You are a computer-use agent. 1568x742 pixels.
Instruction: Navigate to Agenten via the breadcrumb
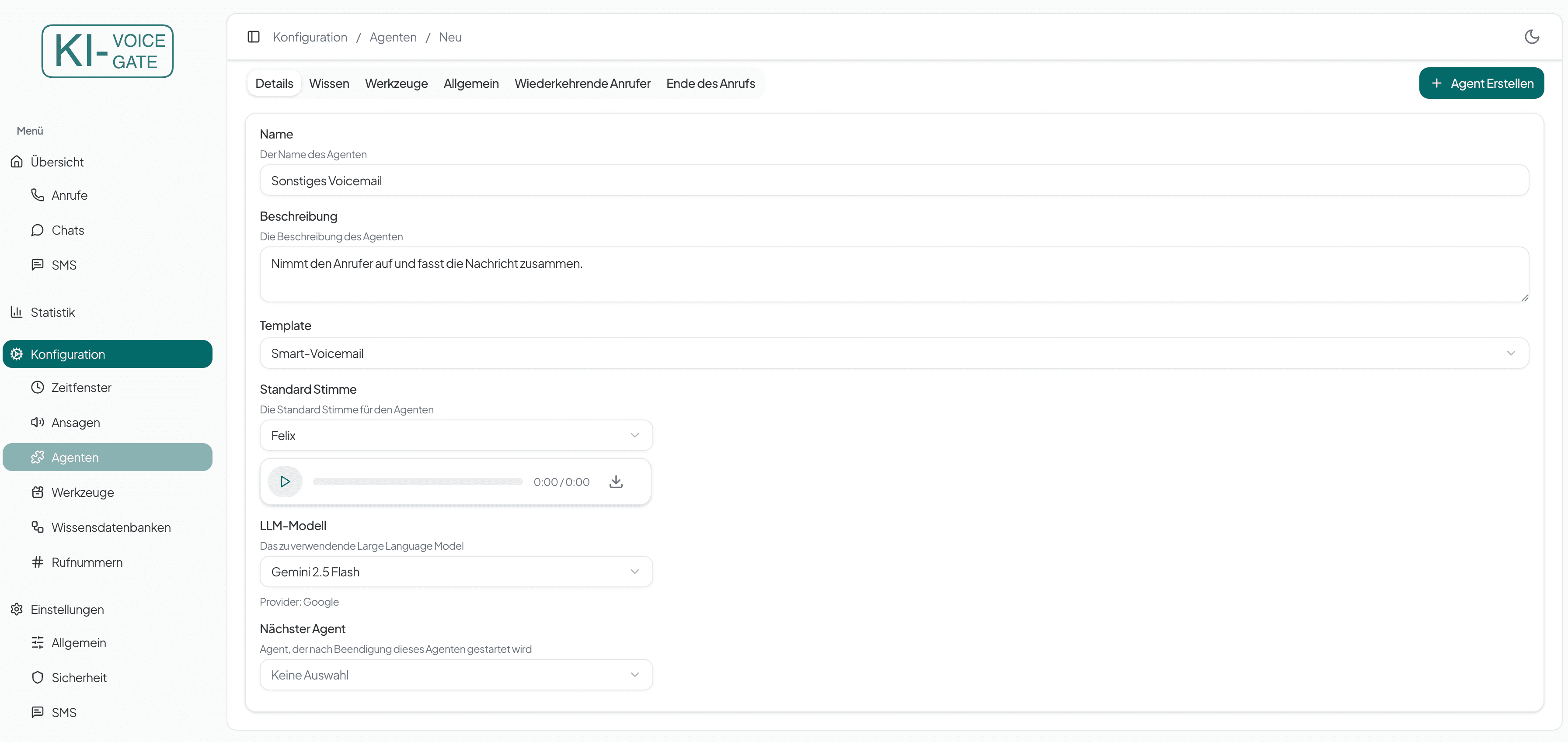click(393, 37)
